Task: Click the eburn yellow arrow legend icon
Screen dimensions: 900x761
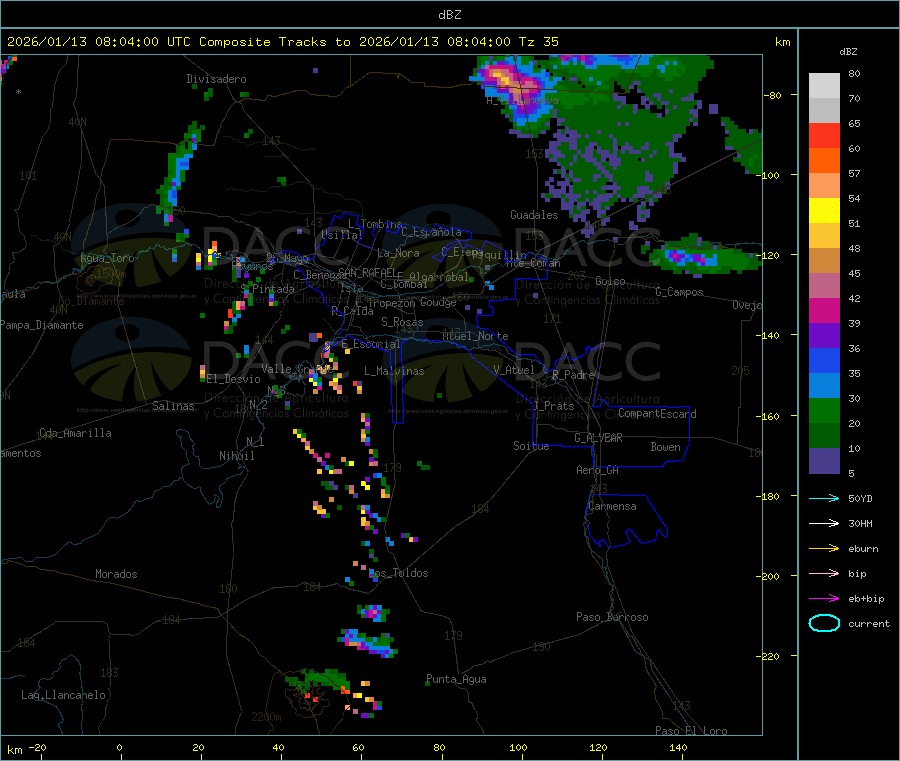Action: pyautogui.click(x=824, y=549)
